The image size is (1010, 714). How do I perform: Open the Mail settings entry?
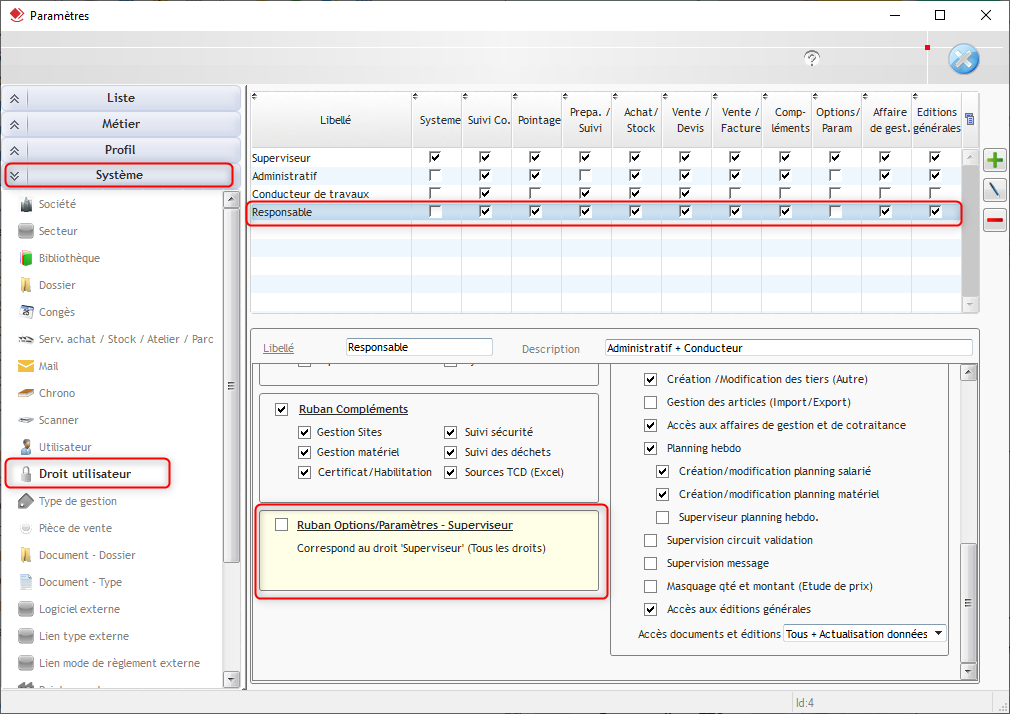click(48, 366)
